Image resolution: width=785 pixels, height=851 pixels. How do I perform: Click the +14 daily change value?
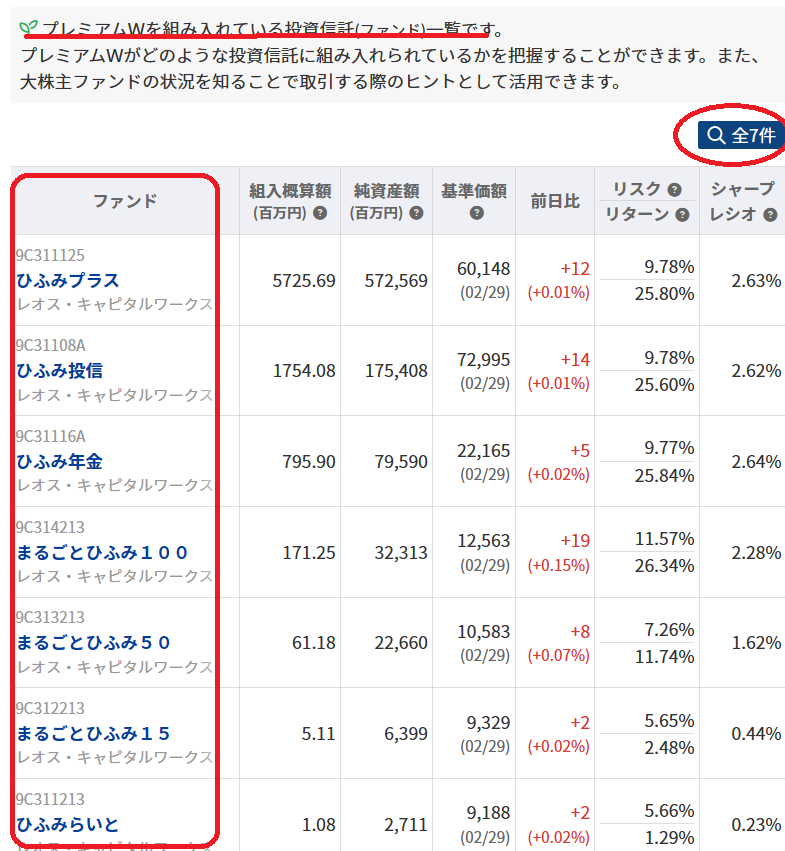(575, 360)
